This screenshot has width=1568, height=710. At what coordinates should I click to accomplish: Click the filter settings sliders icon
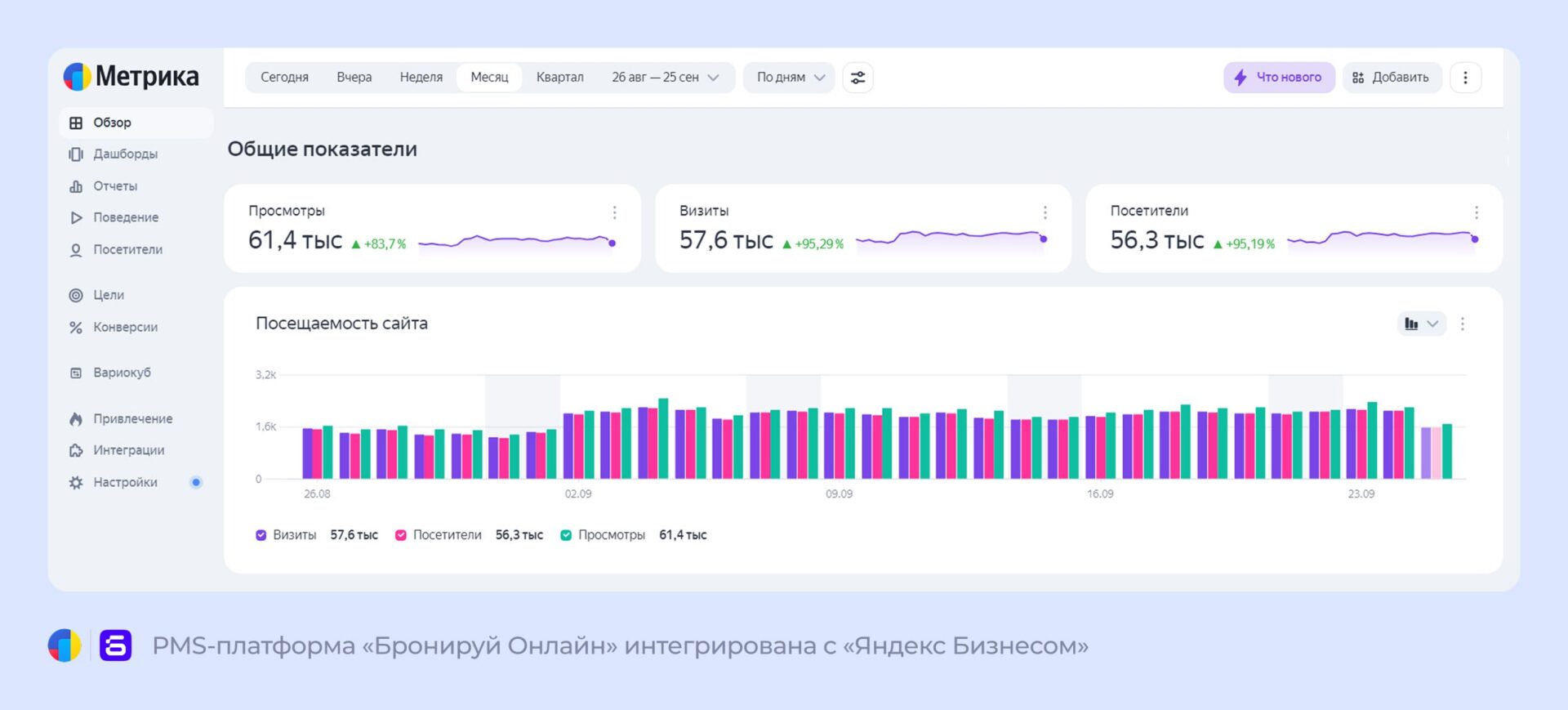[x=857, y=78]
